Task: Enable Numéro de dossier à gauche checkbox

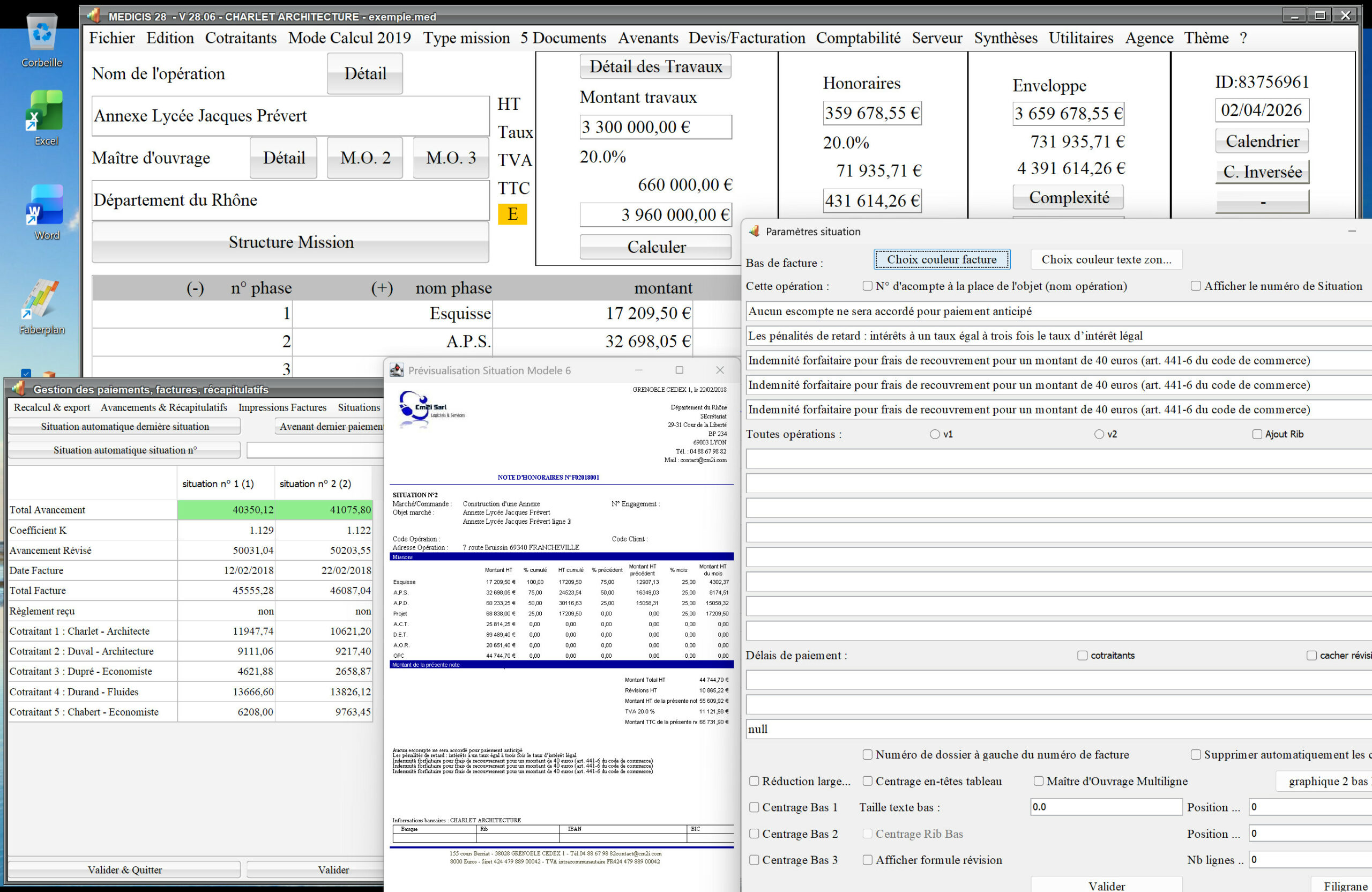Action: pyautogui.click(x=867, y=755)
